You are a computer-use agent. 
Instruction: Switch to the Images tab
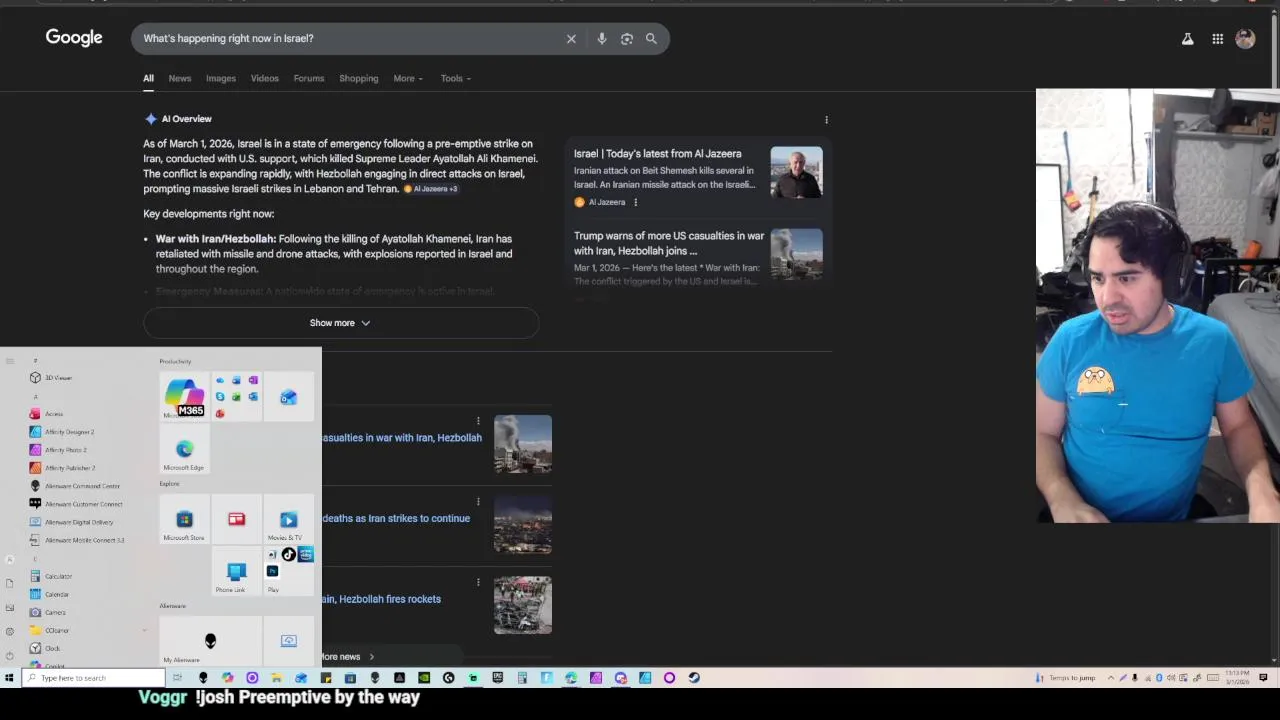click(221, 79)
